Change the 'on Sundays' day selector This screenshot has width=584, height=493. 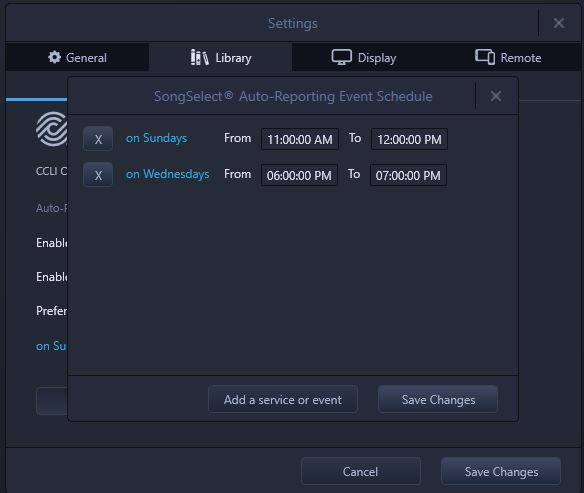[x=156, y=138]
